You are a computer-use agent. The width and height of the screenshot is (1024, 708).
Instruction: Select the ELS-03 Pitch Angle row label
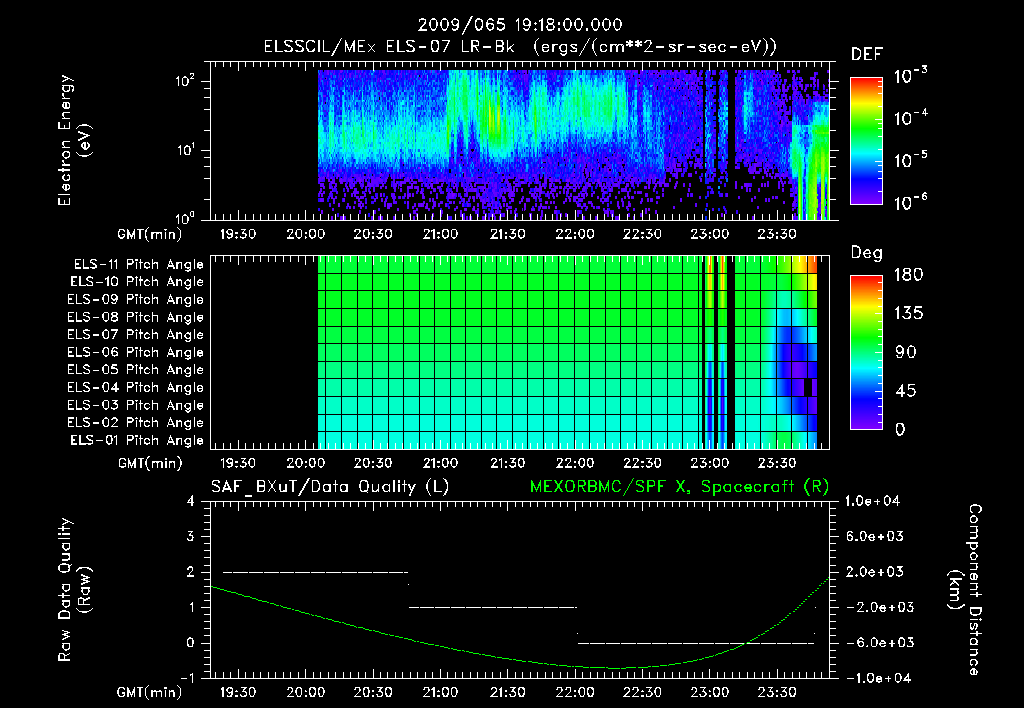pyautogui.click(x=136, y=406)
